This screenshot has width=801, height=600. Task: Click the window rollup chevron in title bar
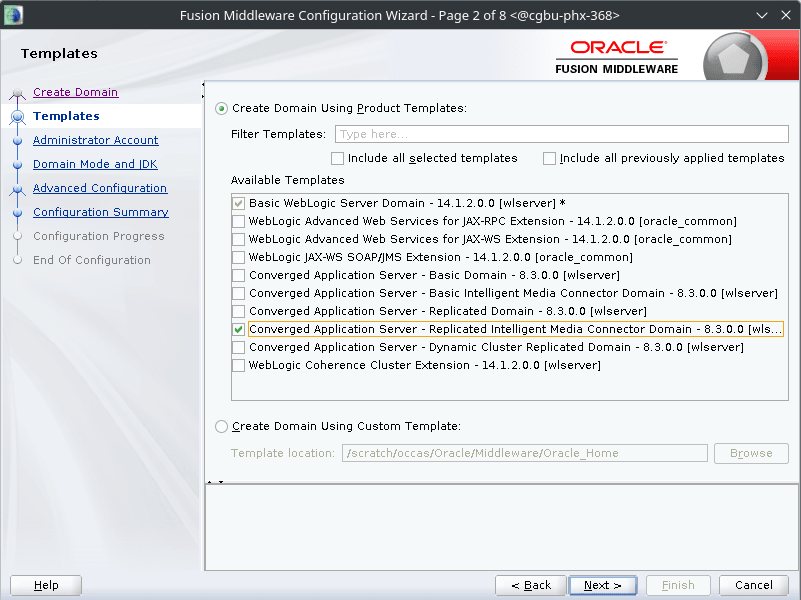coord(762,15)
